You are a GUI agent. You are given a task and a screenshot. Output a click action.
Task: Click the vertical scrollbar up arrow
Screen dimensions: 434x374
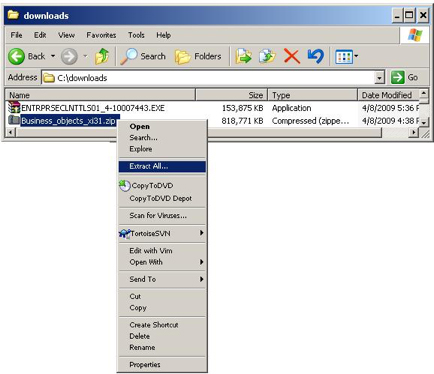[x=423, y=93]
